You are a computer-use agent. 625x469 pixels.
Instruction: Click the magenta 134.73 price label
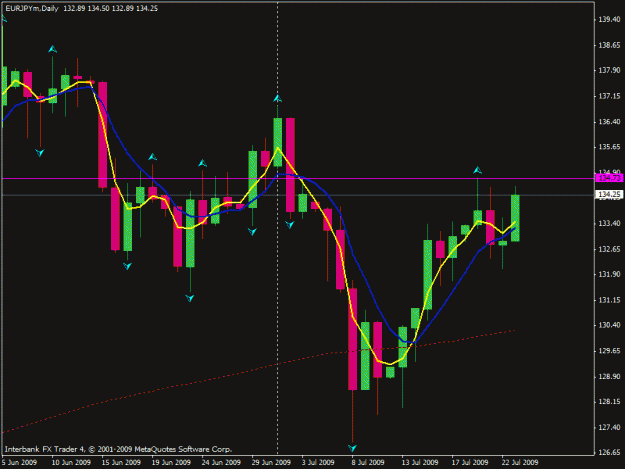[609, 178]
